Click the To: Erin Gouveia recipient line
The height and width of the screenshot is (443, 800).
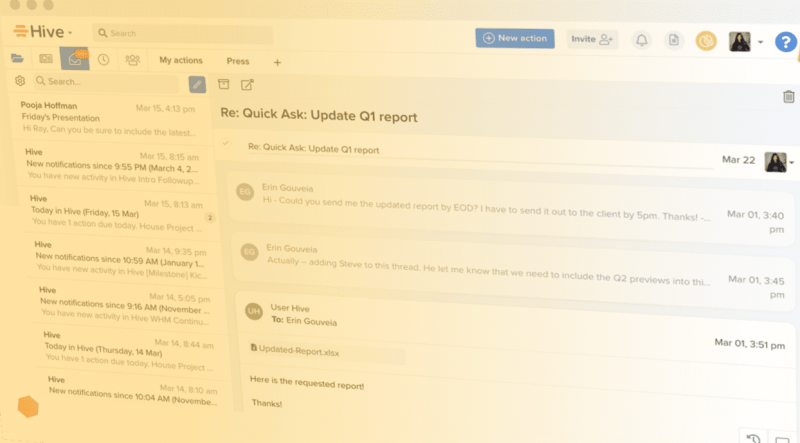point(304,321)
